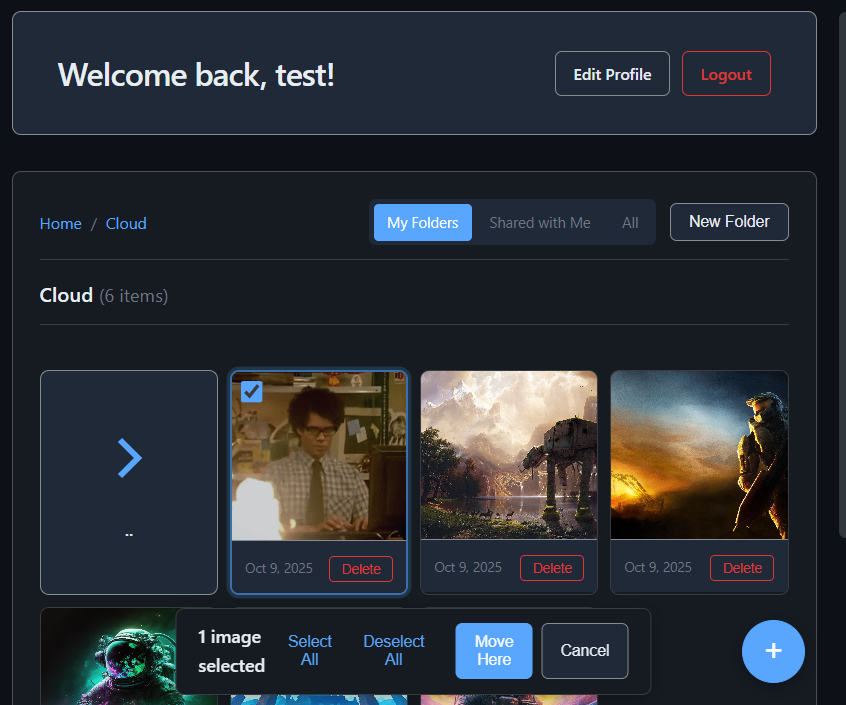This screenshot has height=705, width=846.
Task: Open the AT-AT walker landscape thumbnail
Action: pos(509,455)
